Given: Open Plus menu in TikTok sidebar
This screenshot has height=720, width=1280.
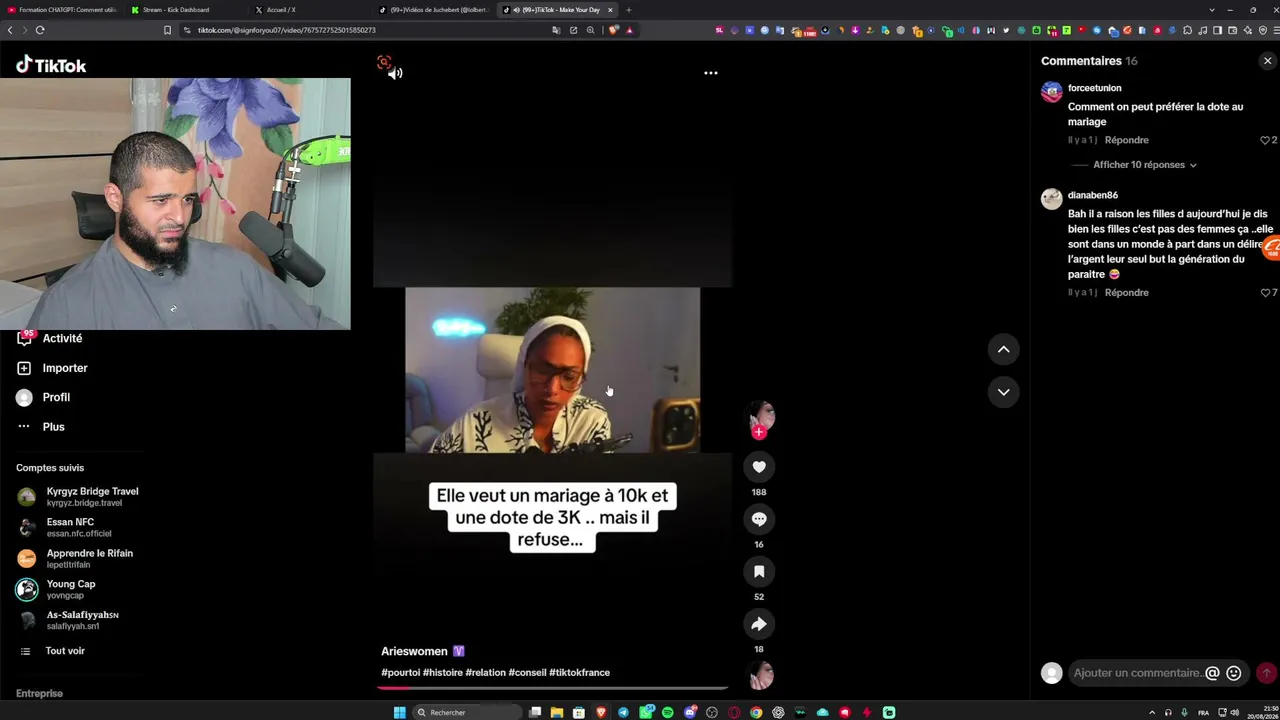Looking at the screenshot, I should (x=40, y=427).
